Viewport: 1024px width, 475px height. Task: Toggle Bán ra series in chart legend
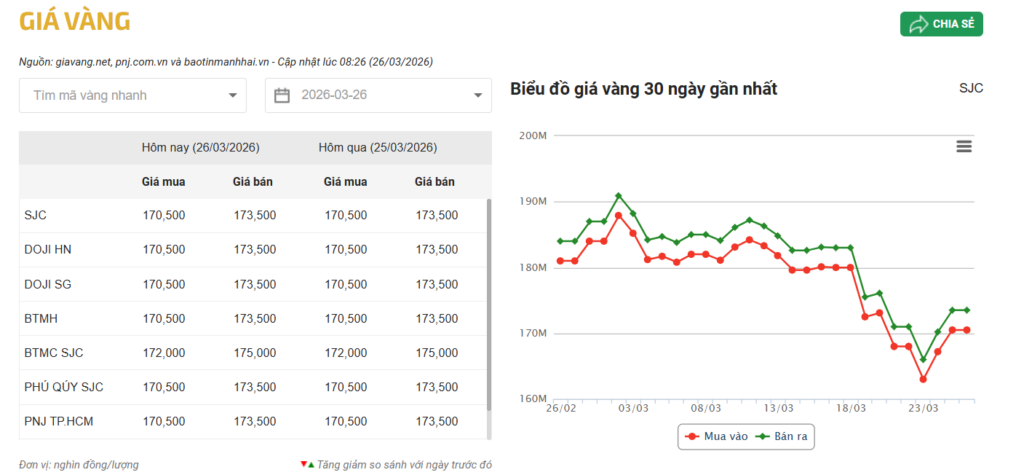point(786,436)
